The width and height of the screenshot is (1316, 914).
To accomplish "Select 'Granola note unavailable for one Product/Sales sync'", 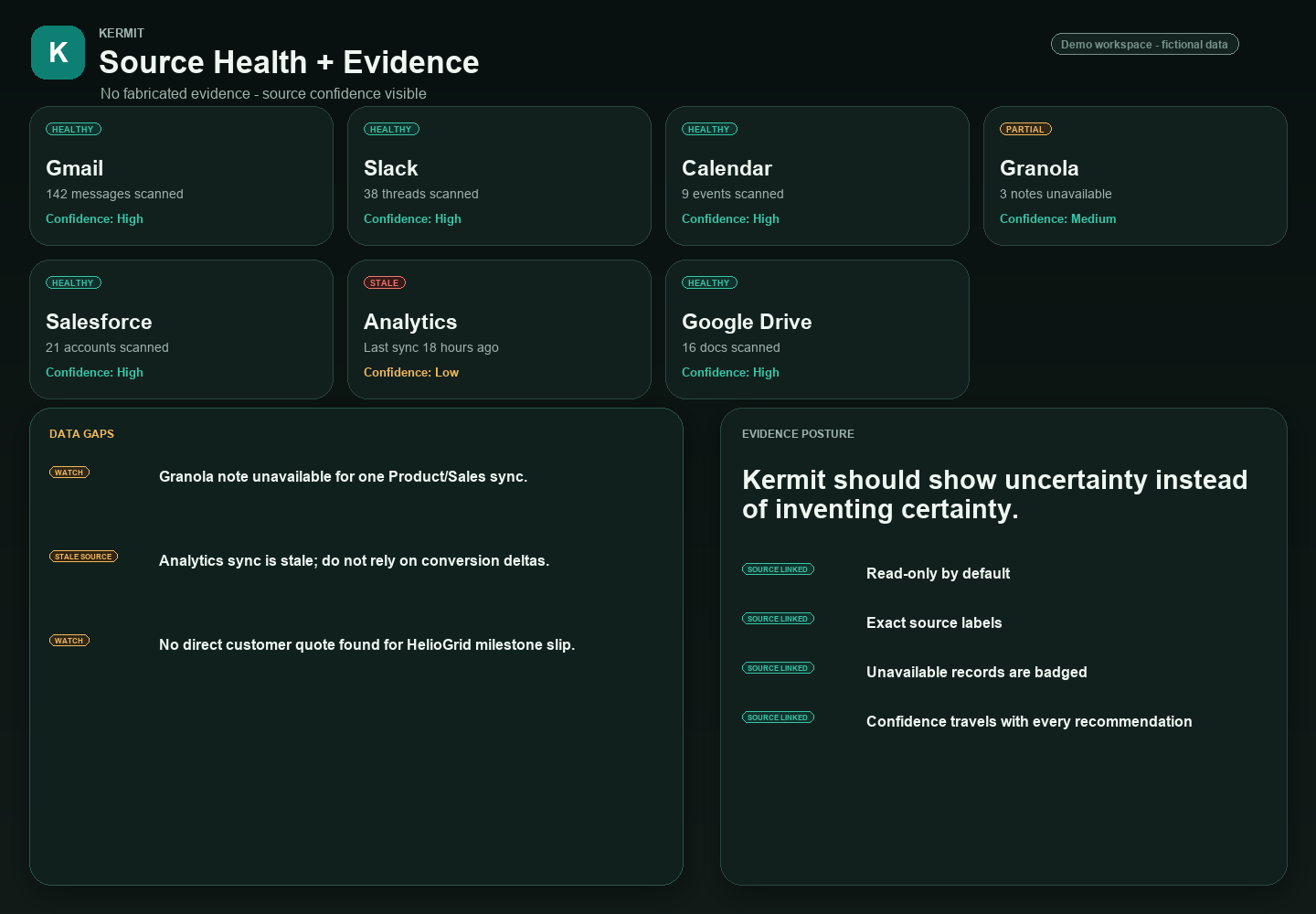I will tap(343, 476).
